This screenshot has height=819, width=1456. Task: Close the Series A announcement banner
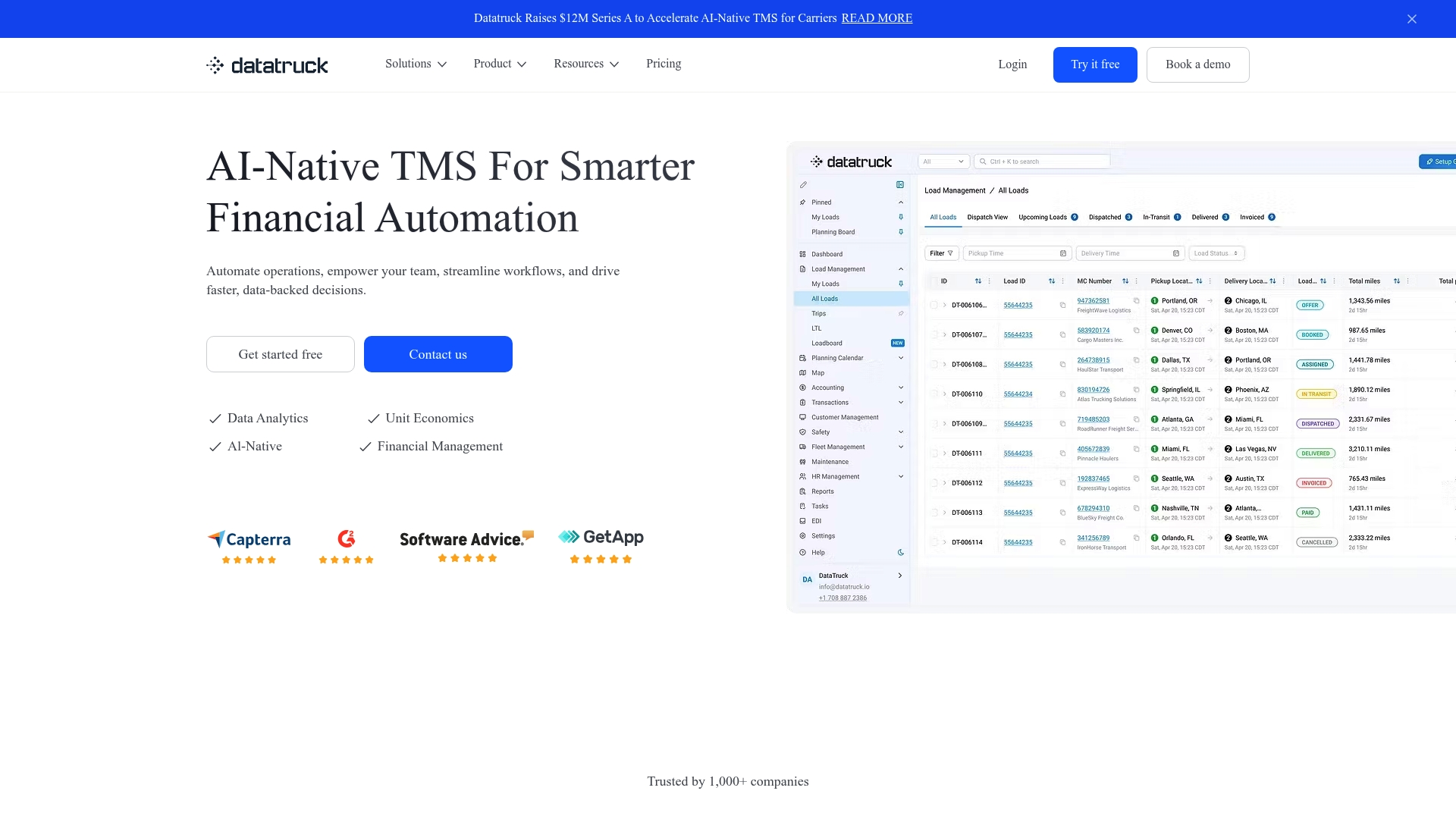pyautogui.click(x=1411, y=19)
